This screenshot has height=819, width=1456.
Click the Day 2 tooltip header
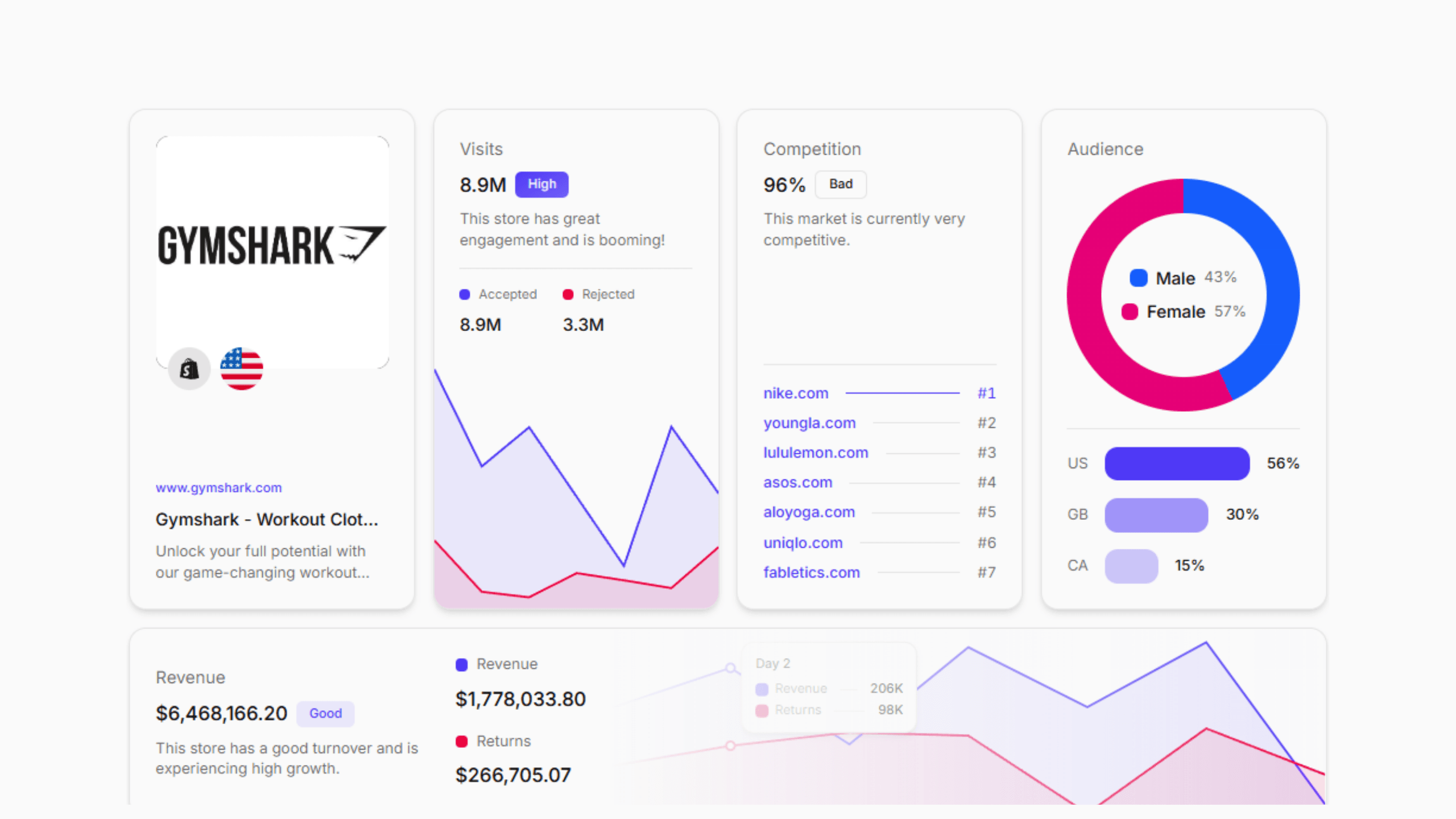pos(772,663)
